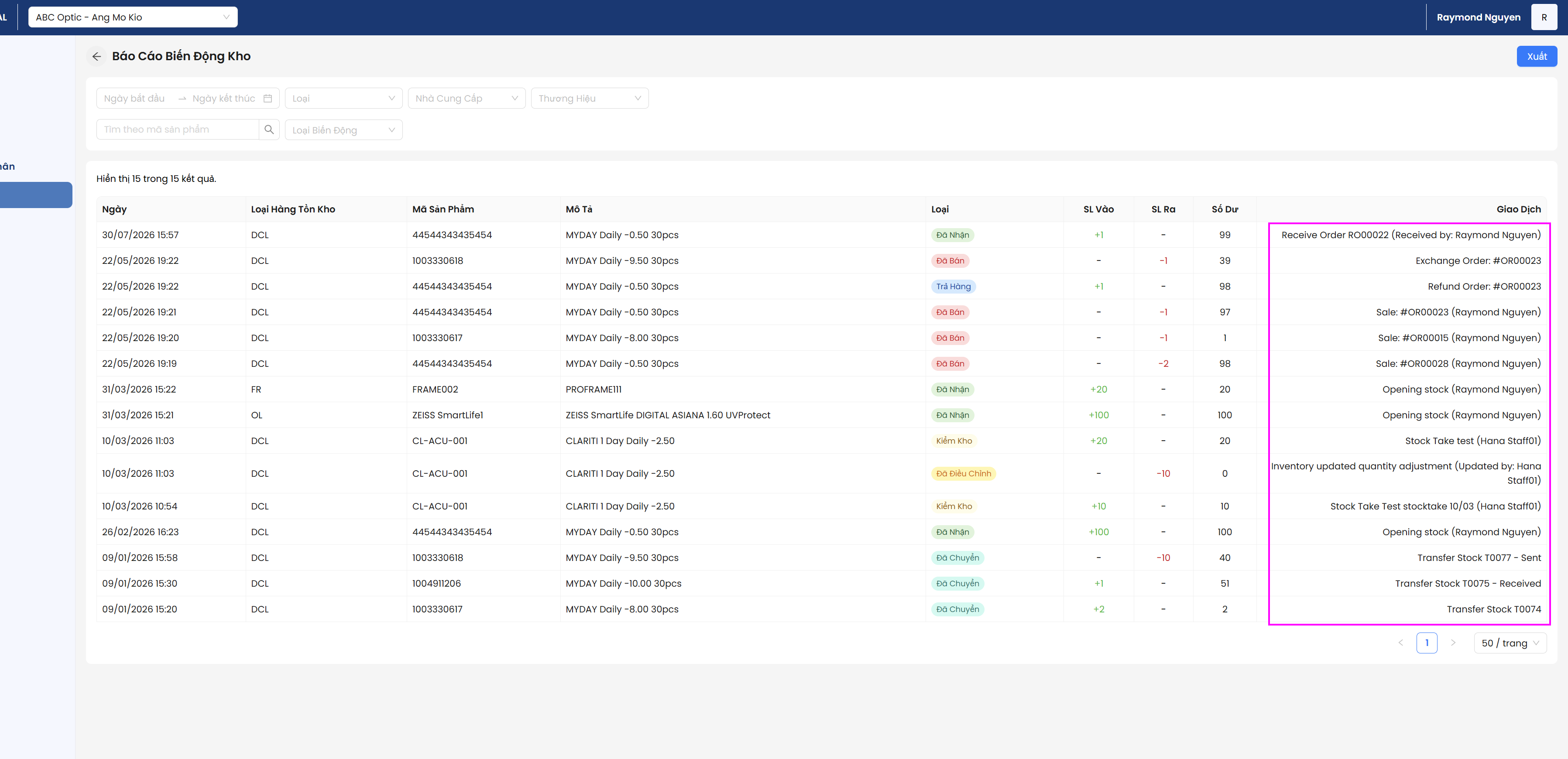This screenshot has width=1568, height=759.
Task: Click the search magnifier icon
Action: click(269, 130)
